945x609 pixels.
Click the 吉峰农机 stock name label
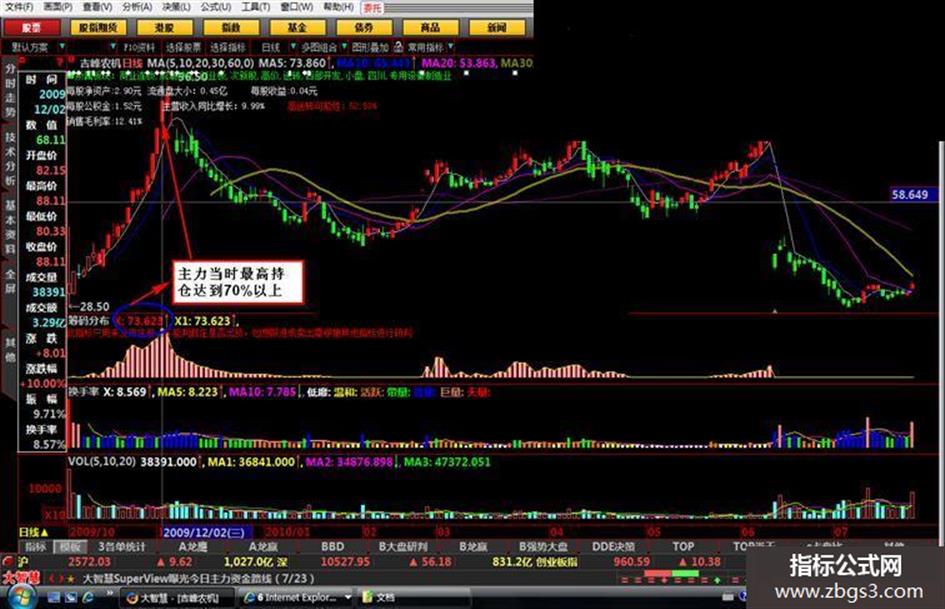click(x=101, y=63)
